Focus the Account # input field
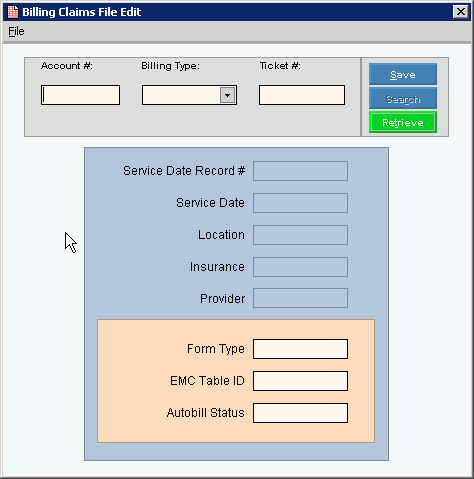Screen dimensions: 474x479 [x=80, y=95]
